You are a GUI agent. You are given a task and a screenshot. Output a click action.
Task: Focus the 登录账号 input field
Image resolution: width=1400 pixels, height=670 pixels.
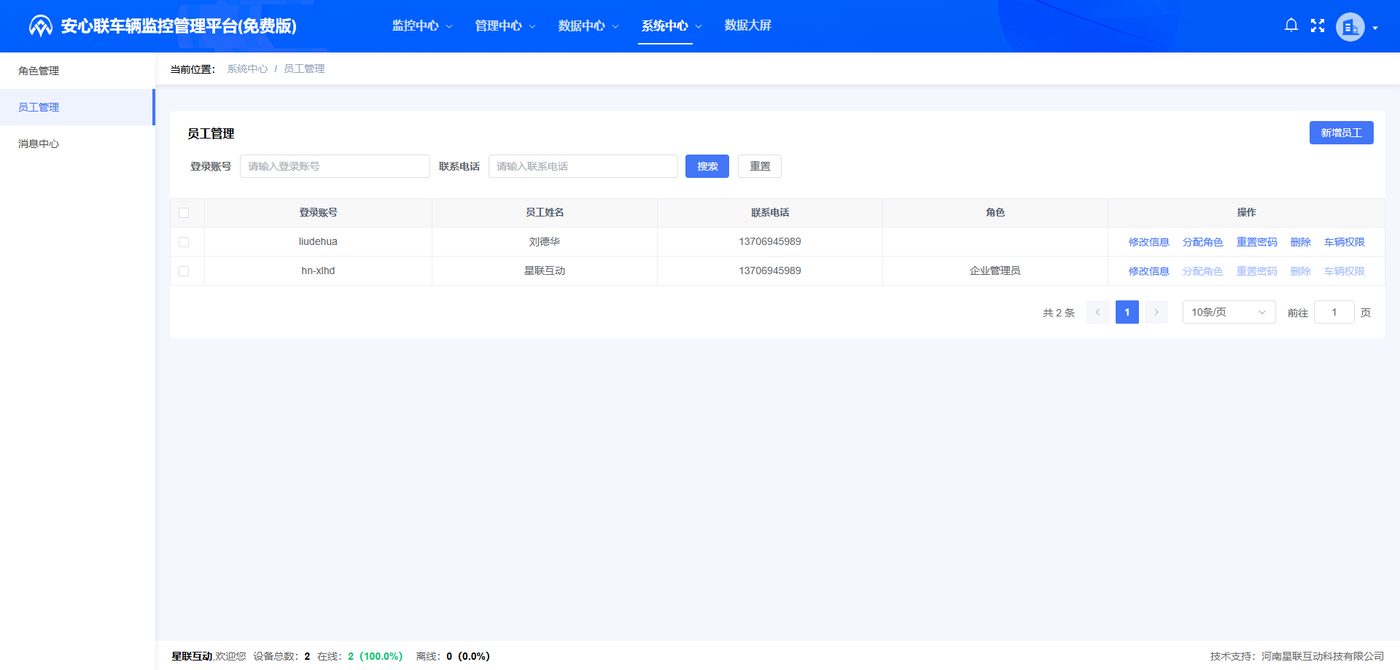click(x=335, y=166)
